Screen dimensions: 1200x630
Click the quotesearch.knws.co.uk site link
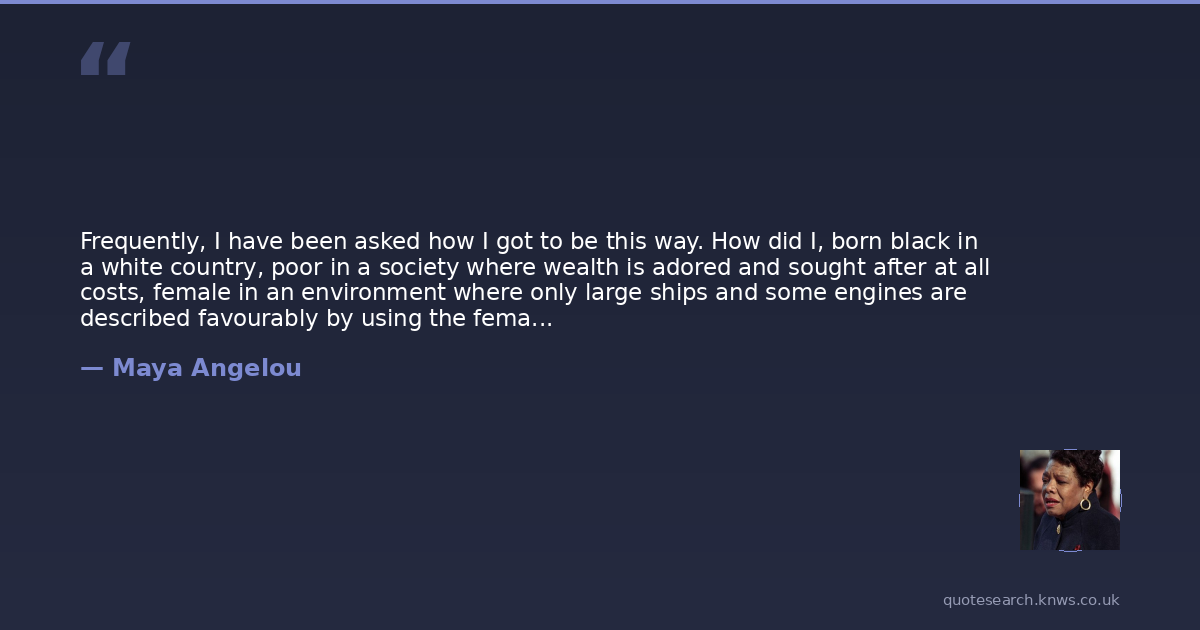1030,600
